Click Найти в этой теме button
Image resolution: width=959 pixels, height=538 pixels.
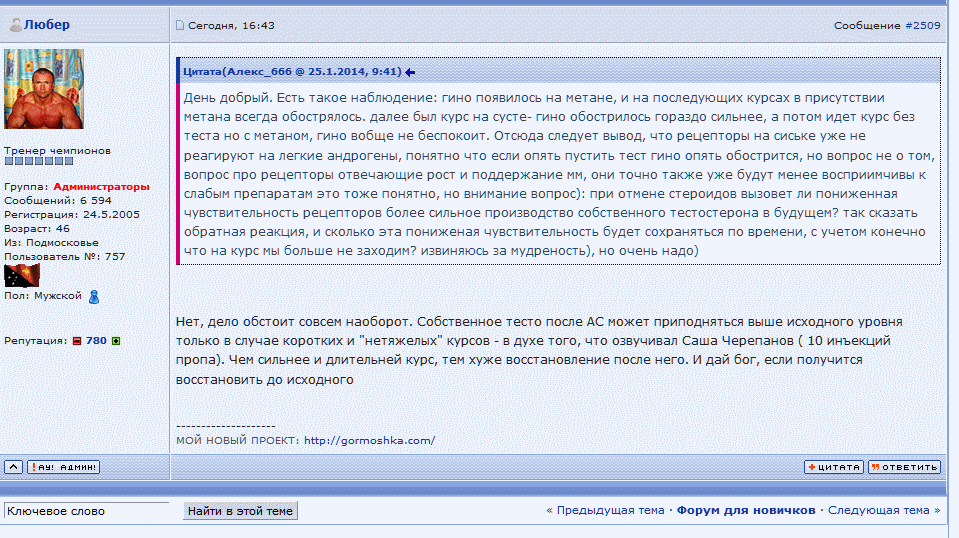click(x=240, y=511)
